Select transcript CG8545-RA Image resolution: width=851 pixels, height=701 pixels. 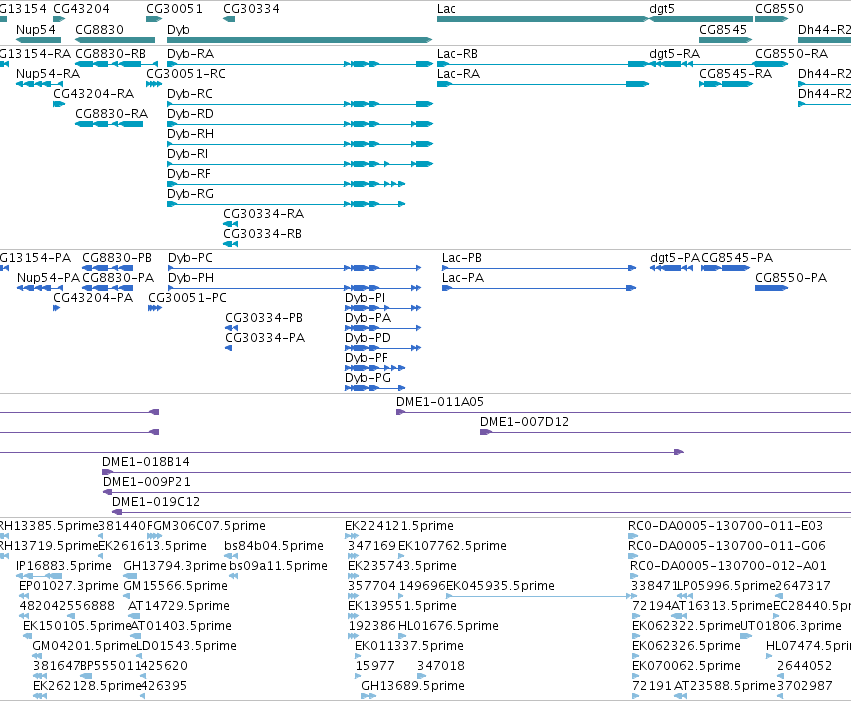click(735, 74)
